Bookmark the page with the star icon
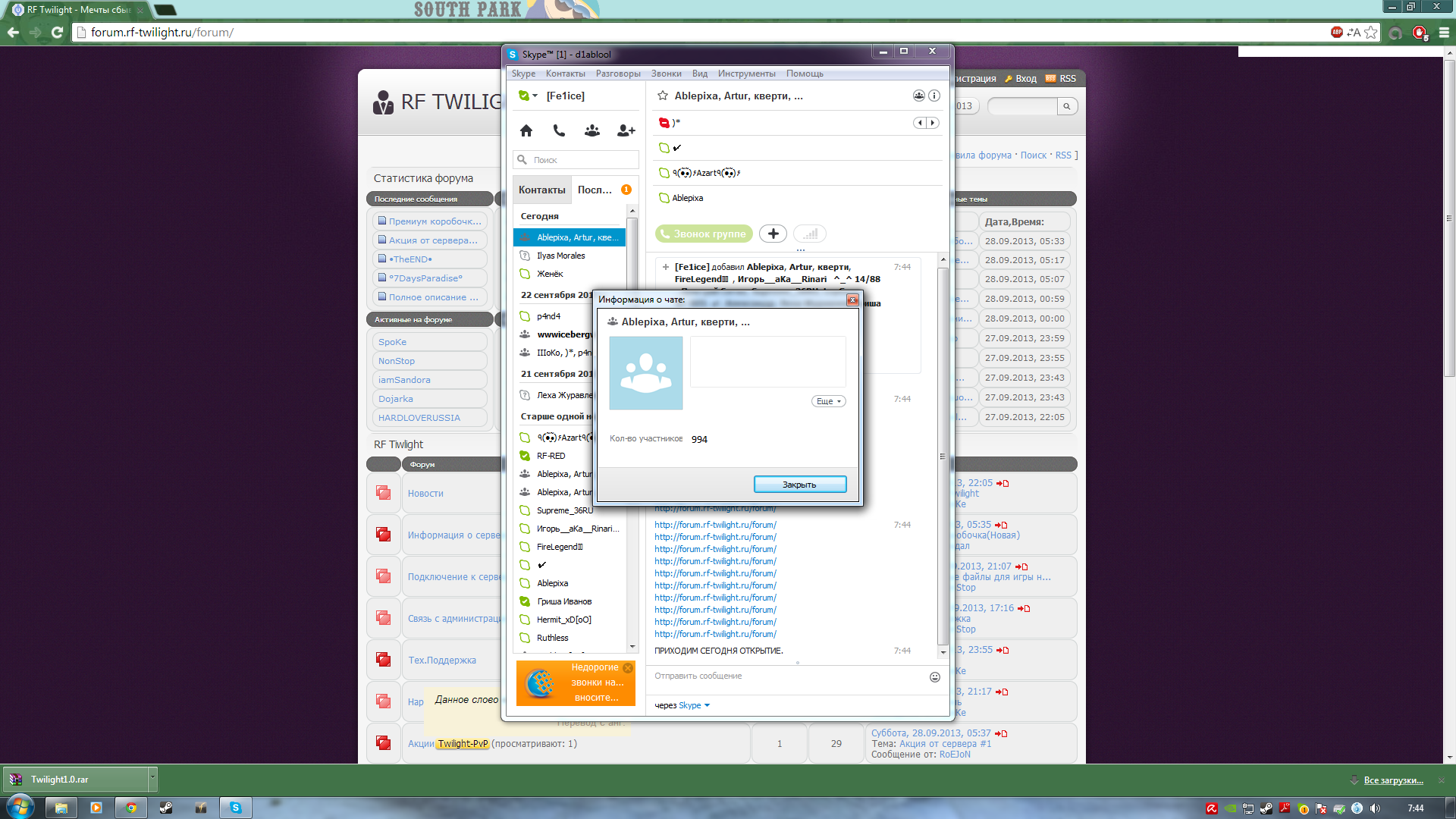The width and height of the screenshot is (1456, 819). click(1370, 32)
